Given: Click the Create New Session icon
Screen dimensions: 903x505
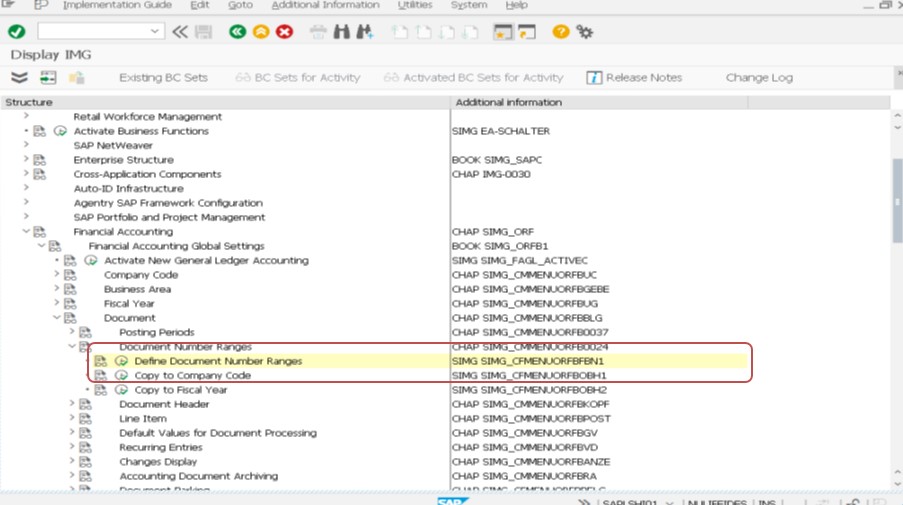Looking at the screenshot, I should [503, 32].
